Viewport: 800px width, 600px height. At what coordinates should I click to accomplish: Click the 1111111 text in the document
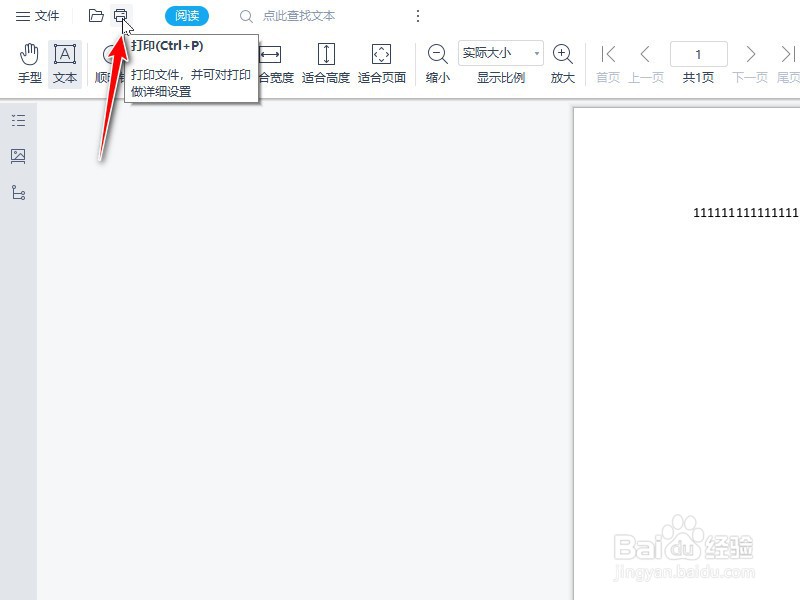(746, 213)
